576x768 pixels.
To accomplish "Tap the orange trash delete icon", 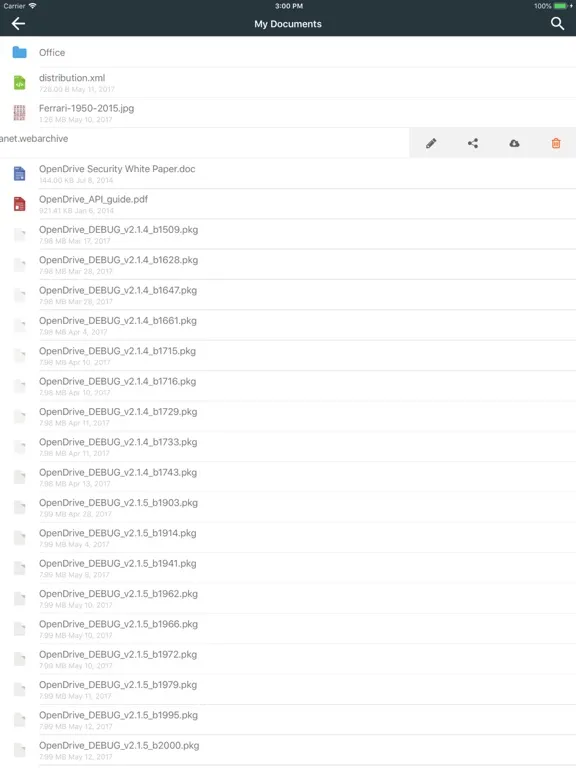I will [556, 143].
